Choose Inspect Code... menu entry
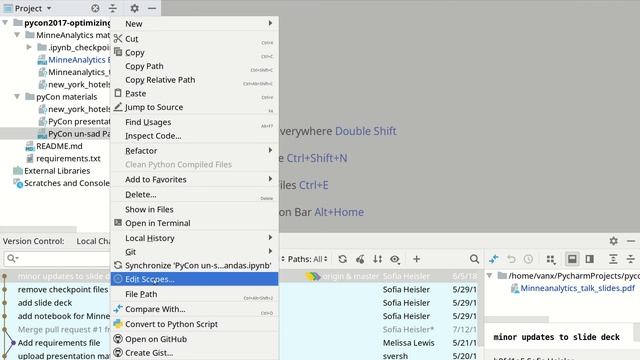The height and width of the screenshot is (360, 640). pyautogui.click(x=194, y=136)
